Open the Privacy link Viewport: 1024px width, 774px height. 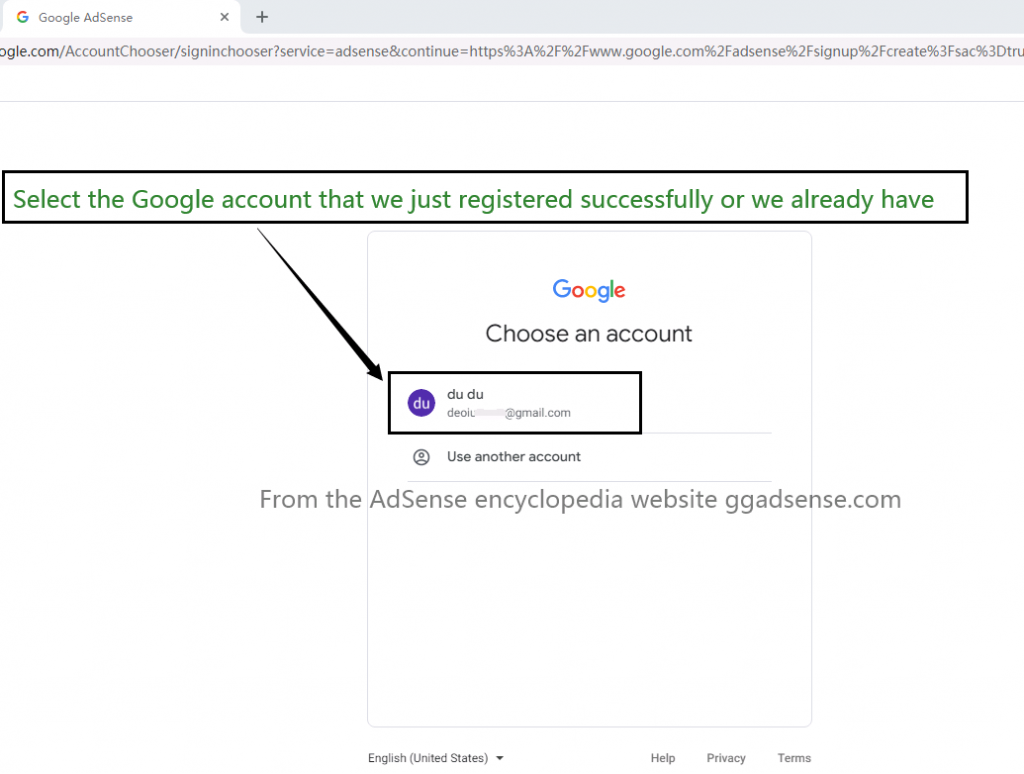726,758
